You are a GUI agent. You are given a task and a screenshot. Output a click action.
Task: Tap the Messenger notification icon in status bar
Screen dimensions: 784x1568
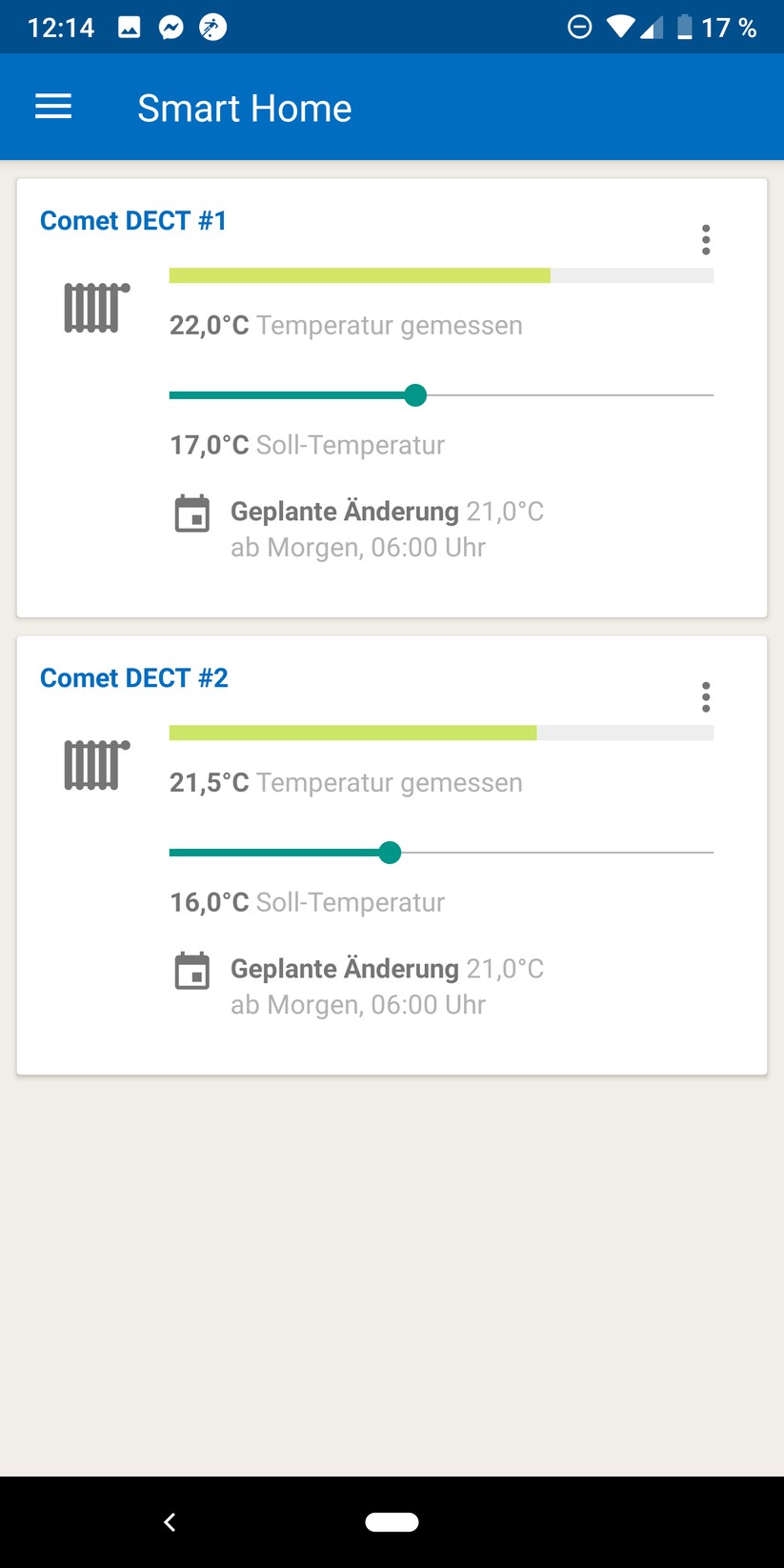tap(171, 28)
